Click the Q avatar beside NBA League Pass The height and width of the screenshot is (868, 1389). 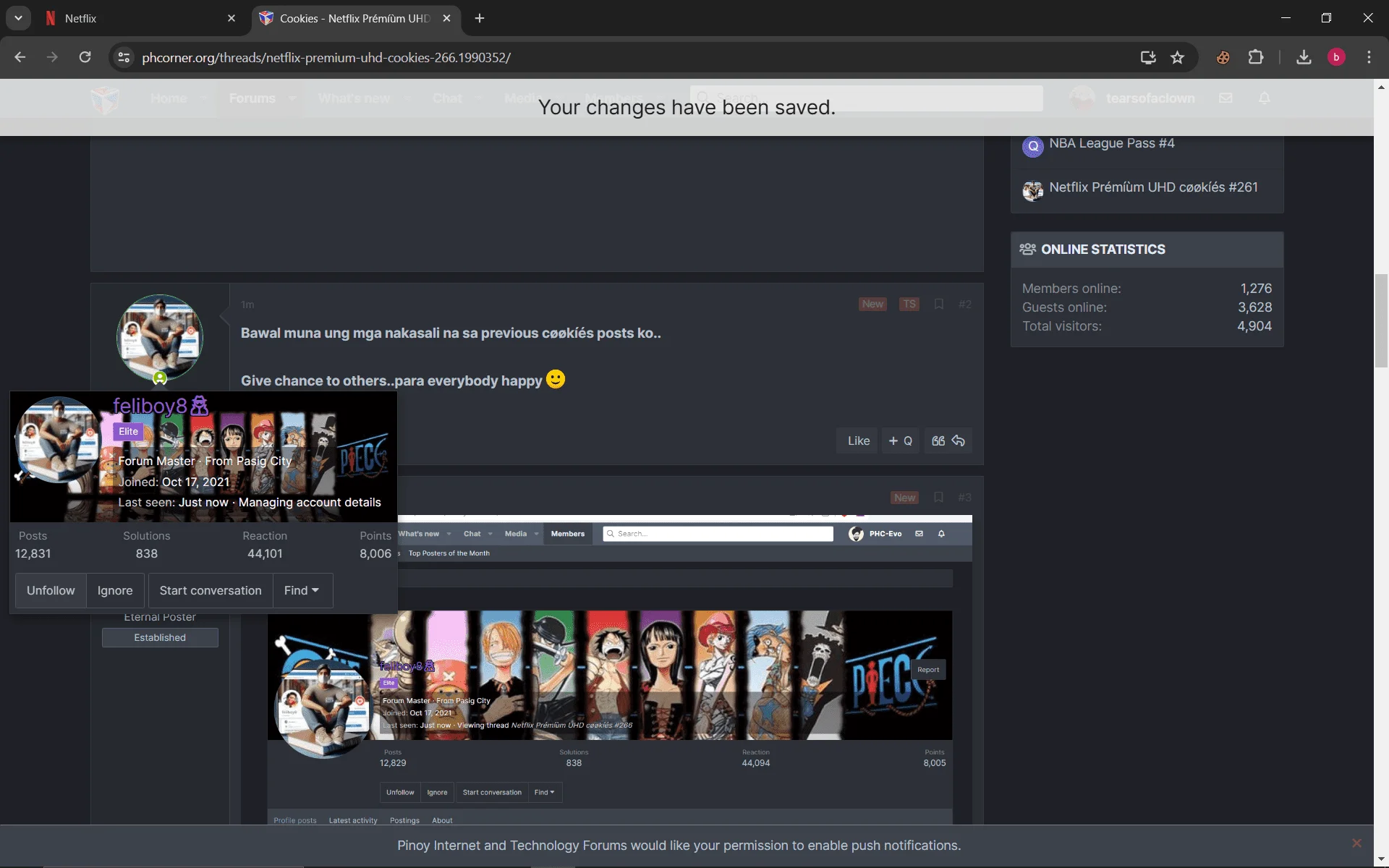(1032, 146)
